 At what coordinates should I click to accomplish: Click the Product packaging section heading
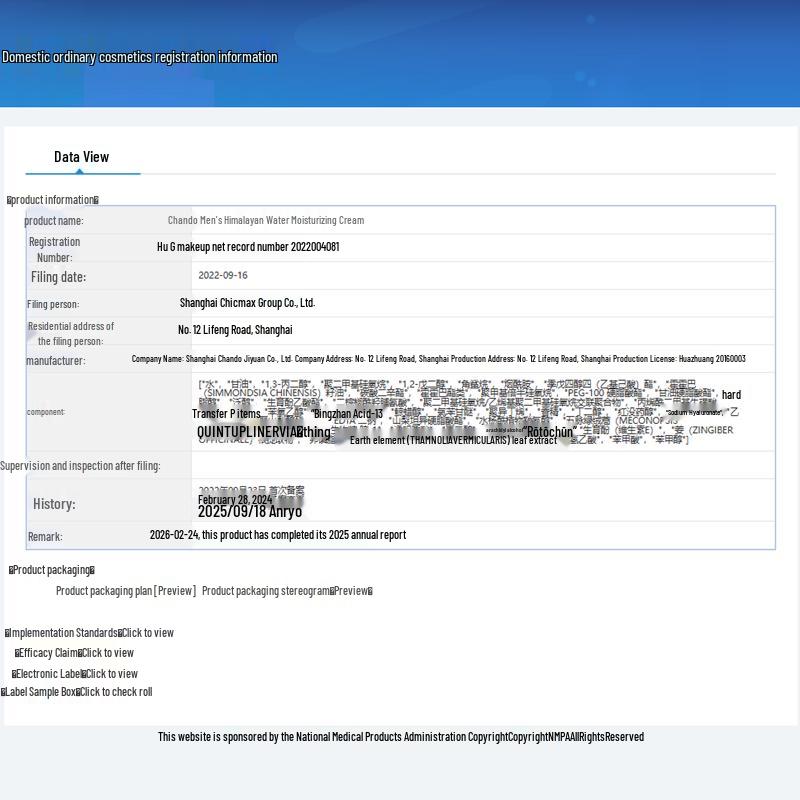52,570
